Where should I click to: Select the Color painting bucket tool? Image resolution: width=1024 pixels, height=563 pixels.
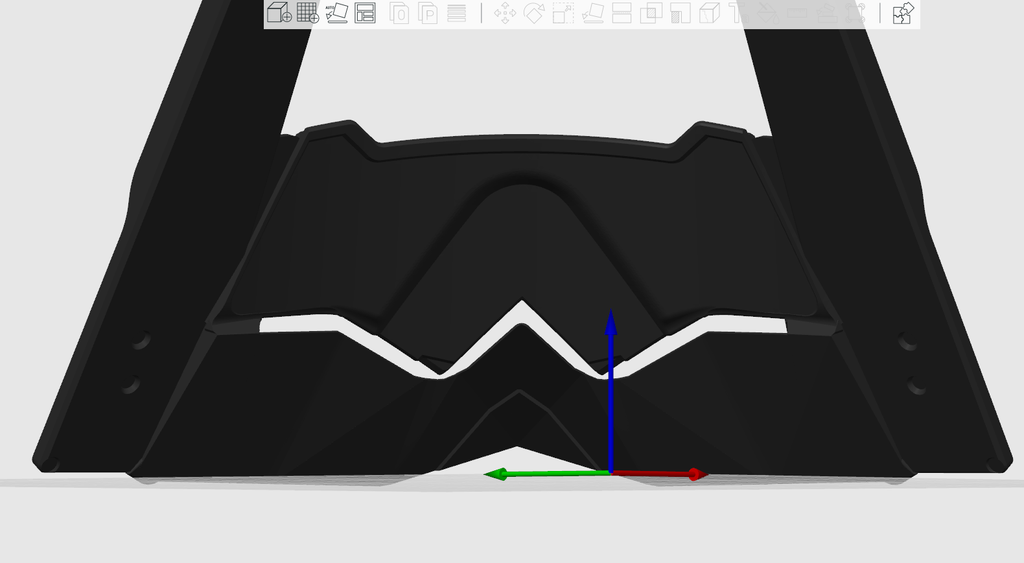tap(768, 12)
